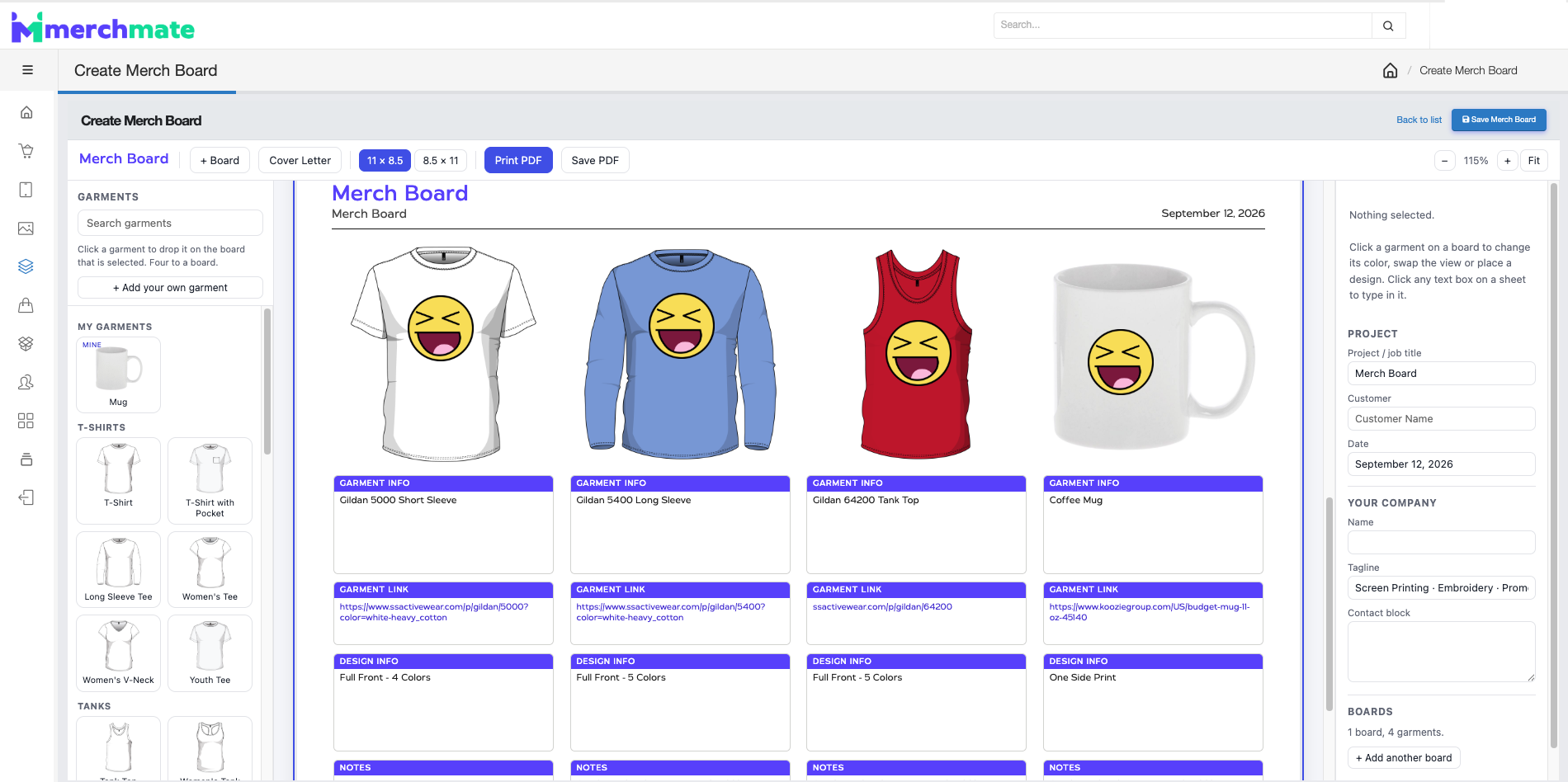Open the home icon in left sidebar
Image resolution: width=1568 pixels, height=782 pixels.
[26, 112]
